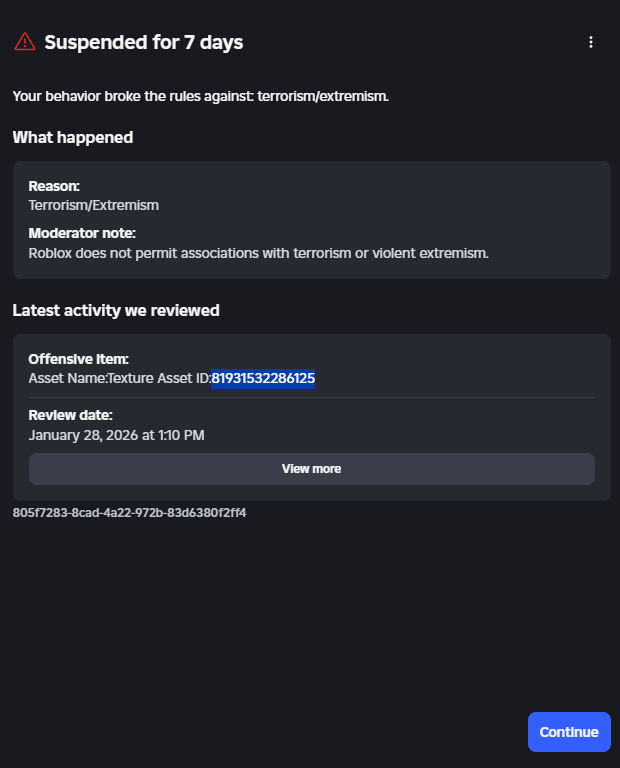Click the January 28, 2026 review date
This screenshot has width=620, height=768.
(117, 435)
